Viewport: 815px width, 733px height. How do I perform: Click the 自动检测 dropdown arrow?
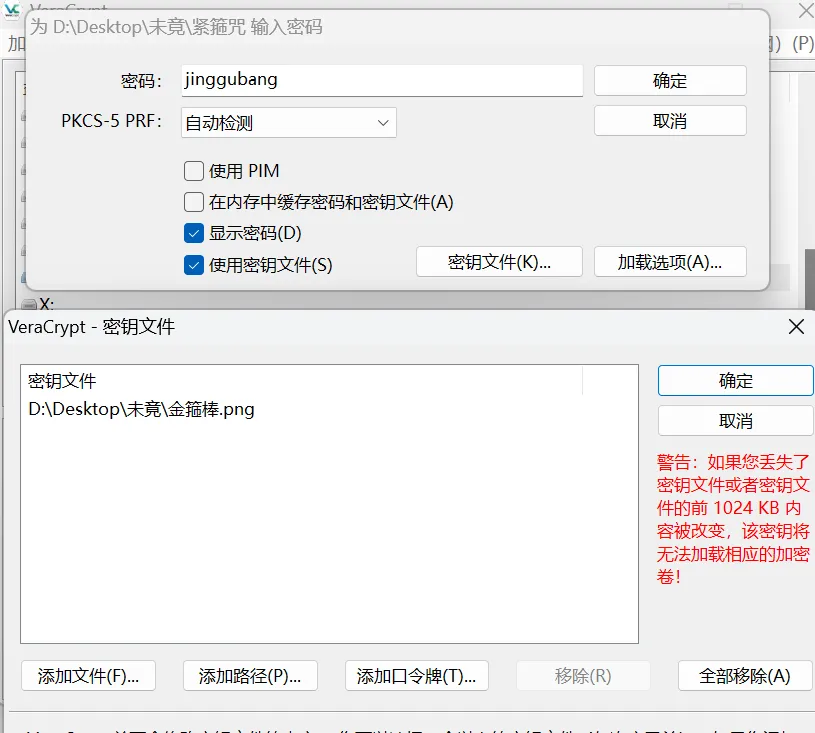(x=383, y=123)
